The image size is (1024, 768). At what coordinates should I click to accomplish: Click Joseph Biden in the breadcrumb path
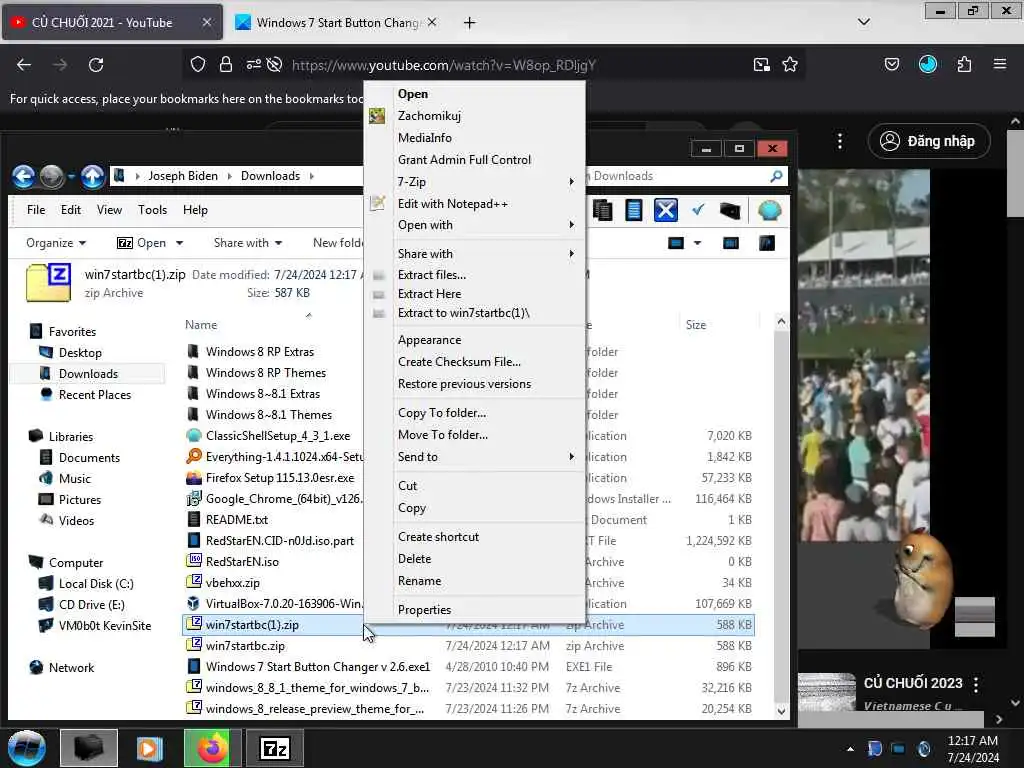[183, 176]
